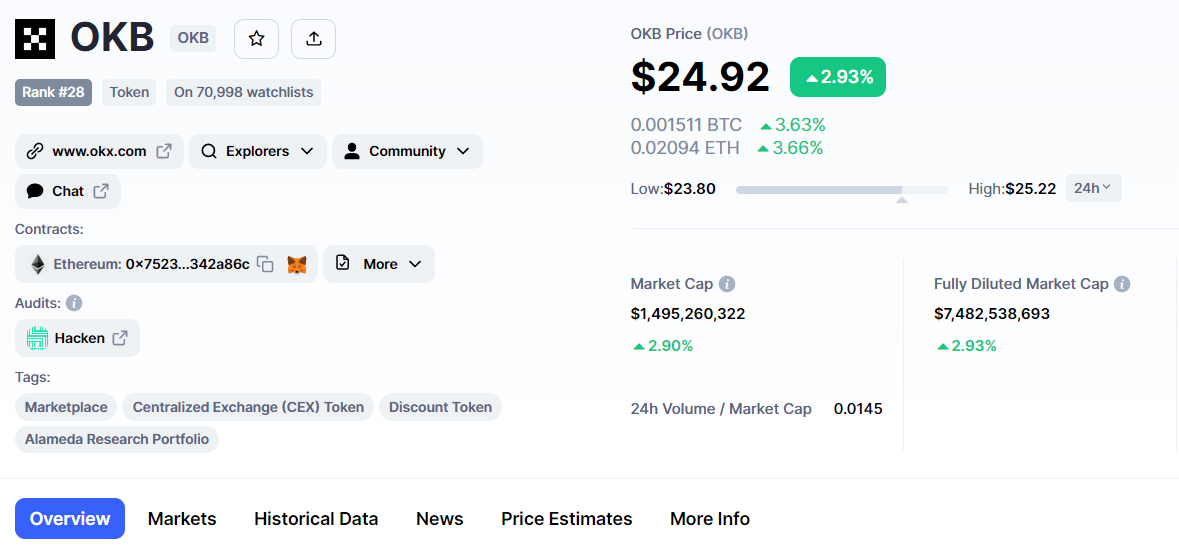
Task: Click the 0.001511 BTC price text
Action: coord(686,125)
